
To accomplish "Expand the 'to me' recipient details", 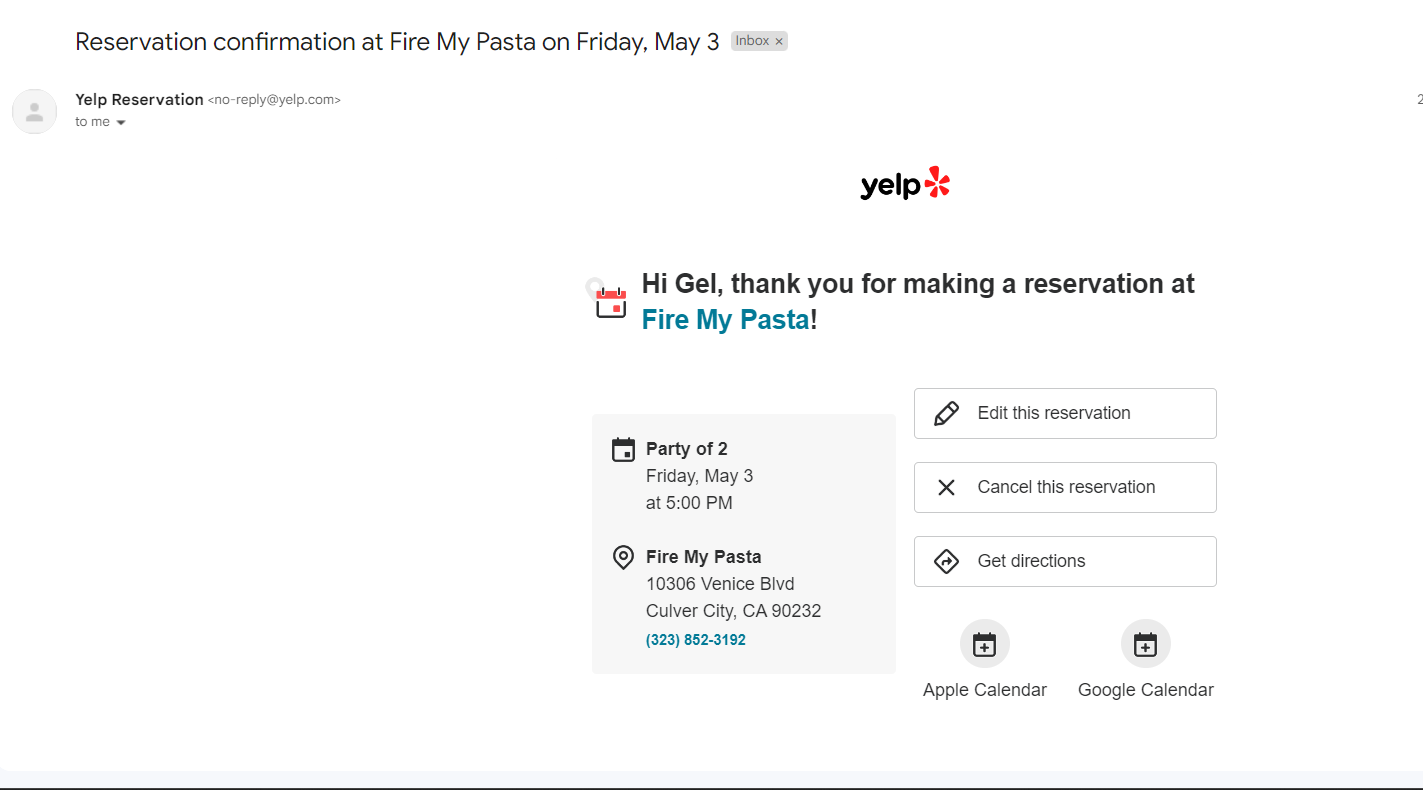I will tap(121, 123).
